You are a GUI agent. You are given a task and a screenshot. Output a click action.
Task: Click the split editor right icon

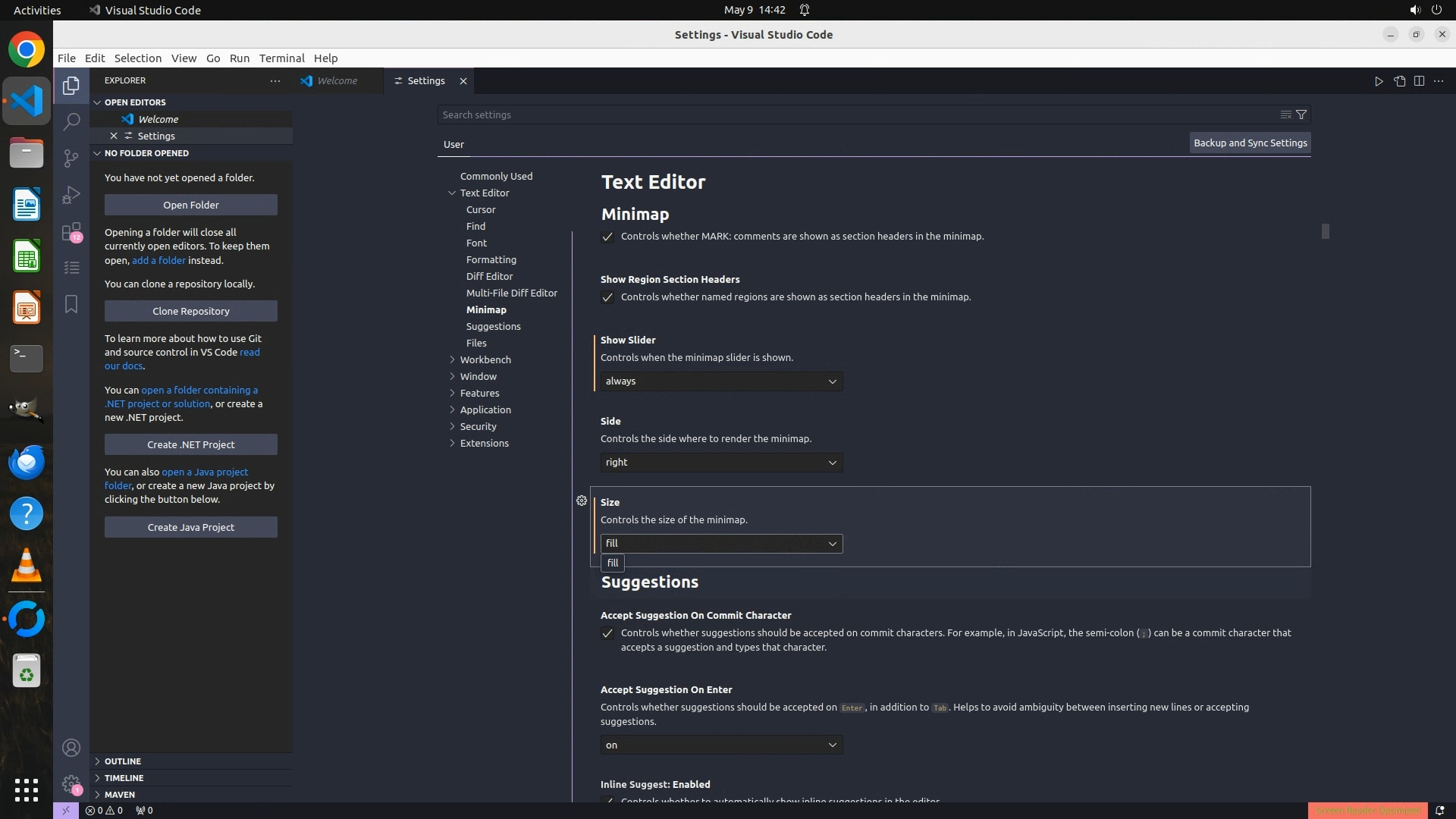[1419, 81]
